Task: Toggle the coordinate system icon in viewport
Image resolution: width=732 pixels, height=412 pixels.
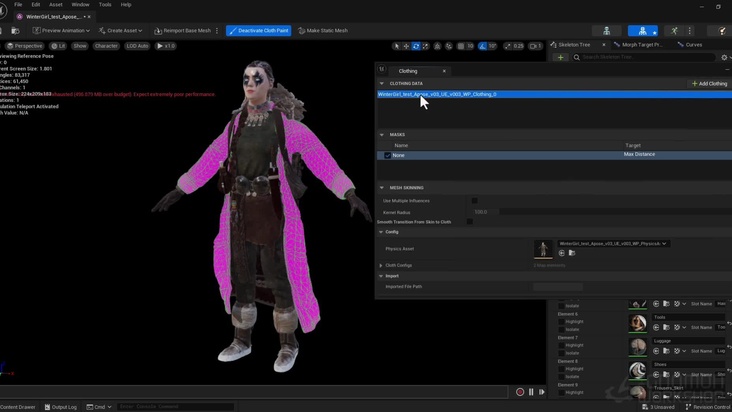Action: [x=437, y=46]
